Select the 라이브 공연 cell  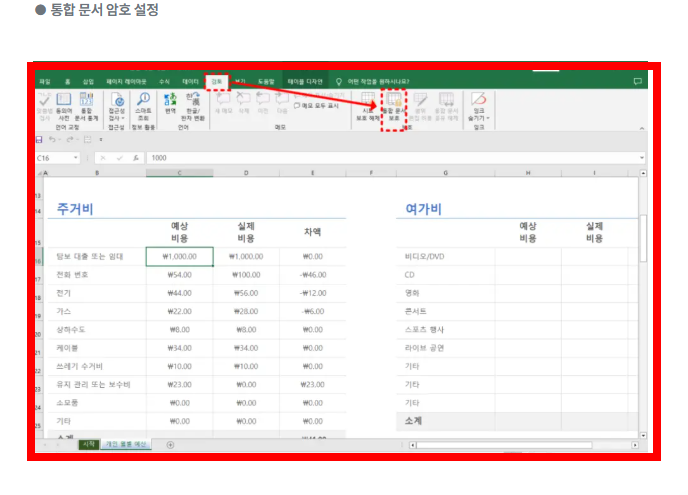(445, 348)
